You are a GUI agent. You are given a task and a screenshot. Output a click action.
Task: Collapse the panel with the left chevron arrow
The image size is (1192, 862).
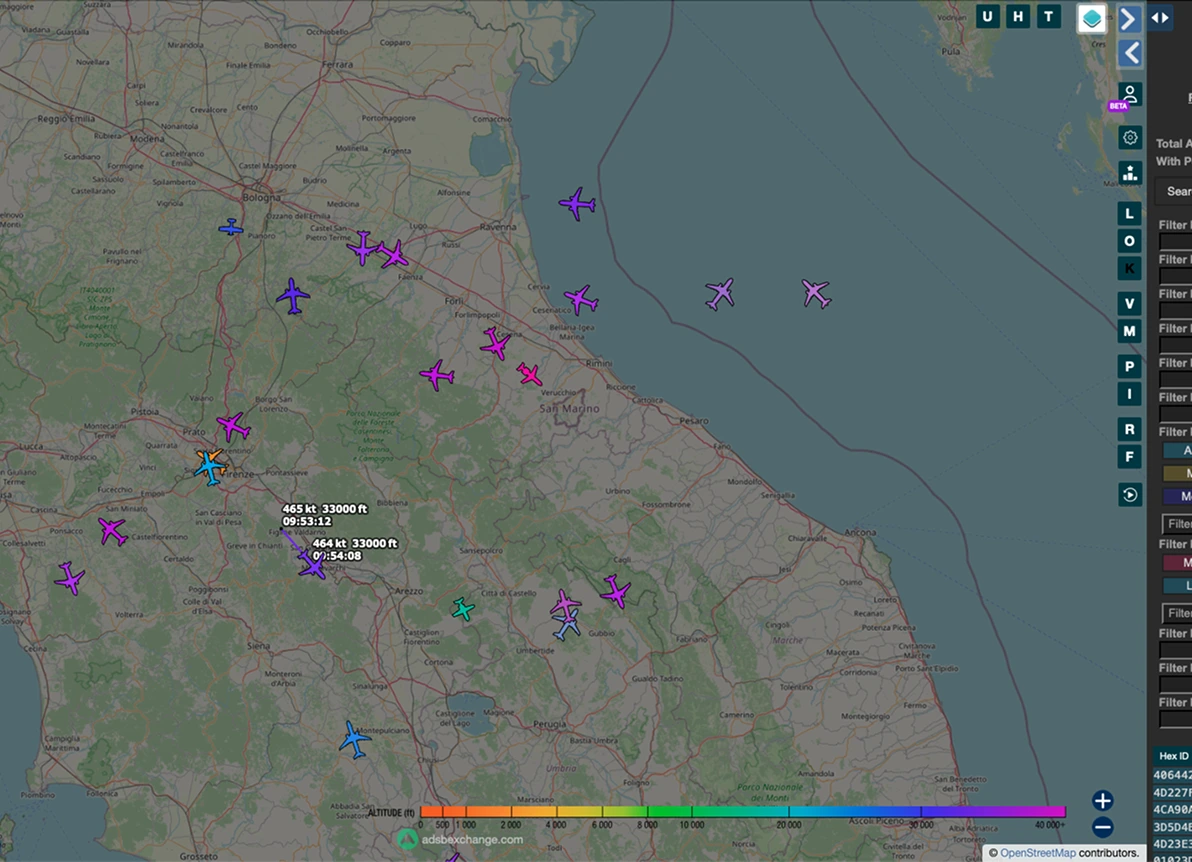pos(1130,54)
